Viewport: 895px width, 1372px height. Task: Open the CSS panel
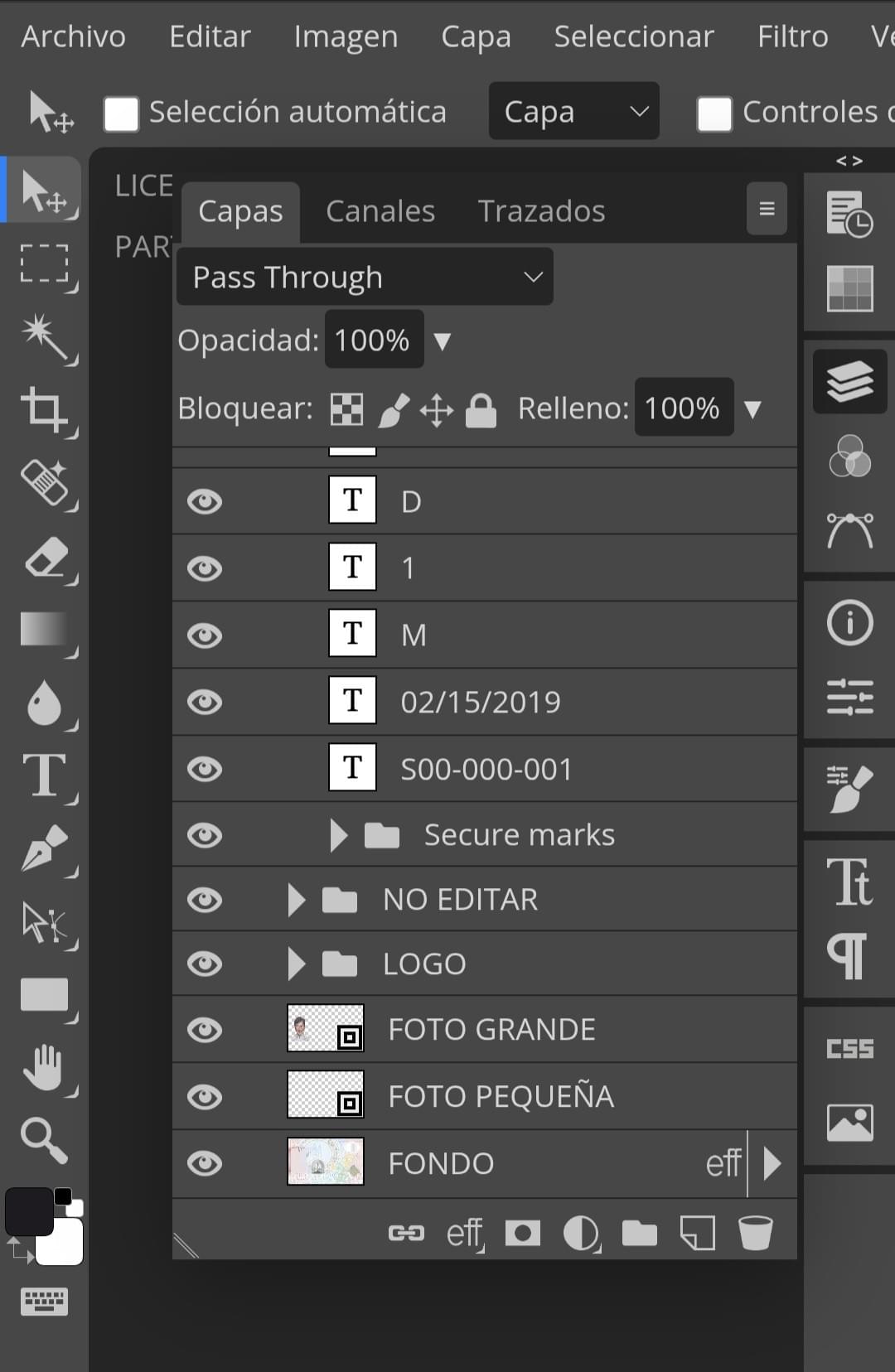click(x=849, y=1049)
